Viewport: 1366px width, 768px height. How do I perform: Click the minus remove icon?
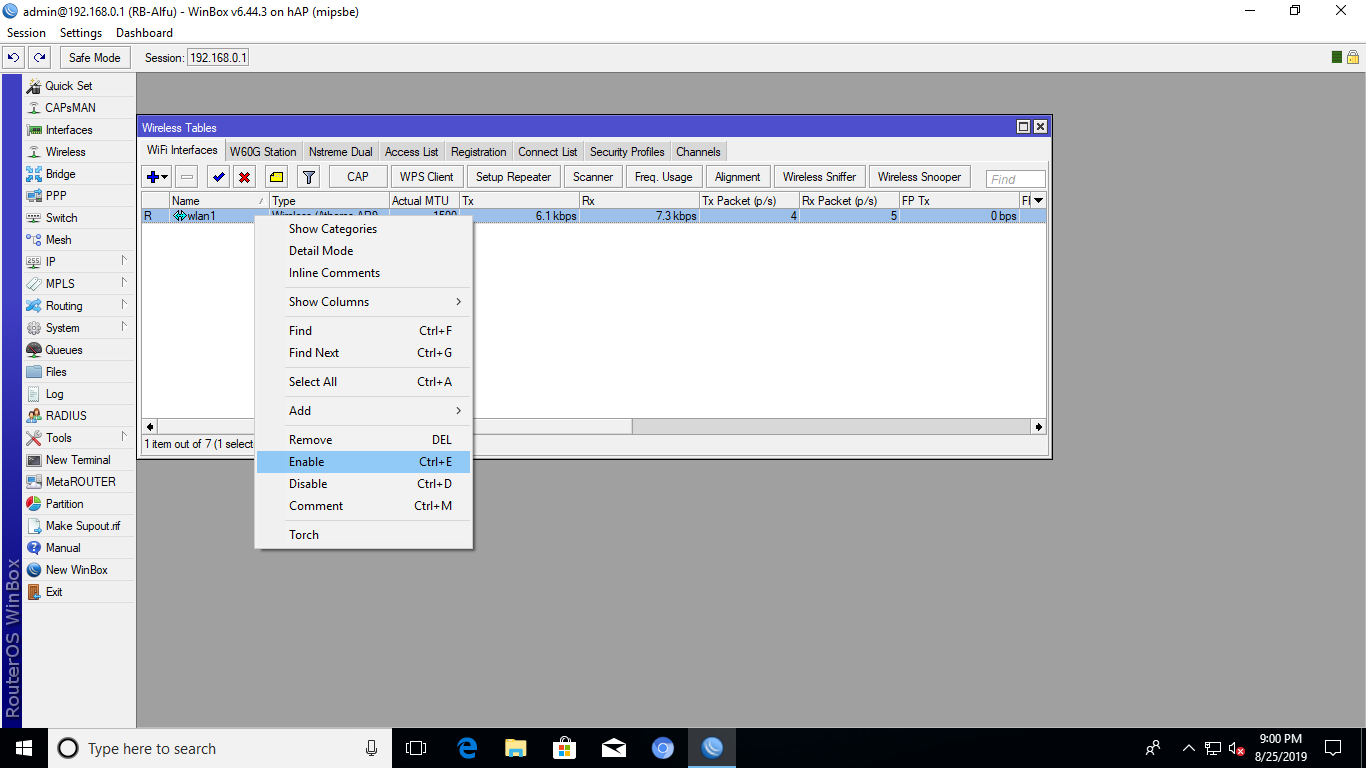(187, 177)
